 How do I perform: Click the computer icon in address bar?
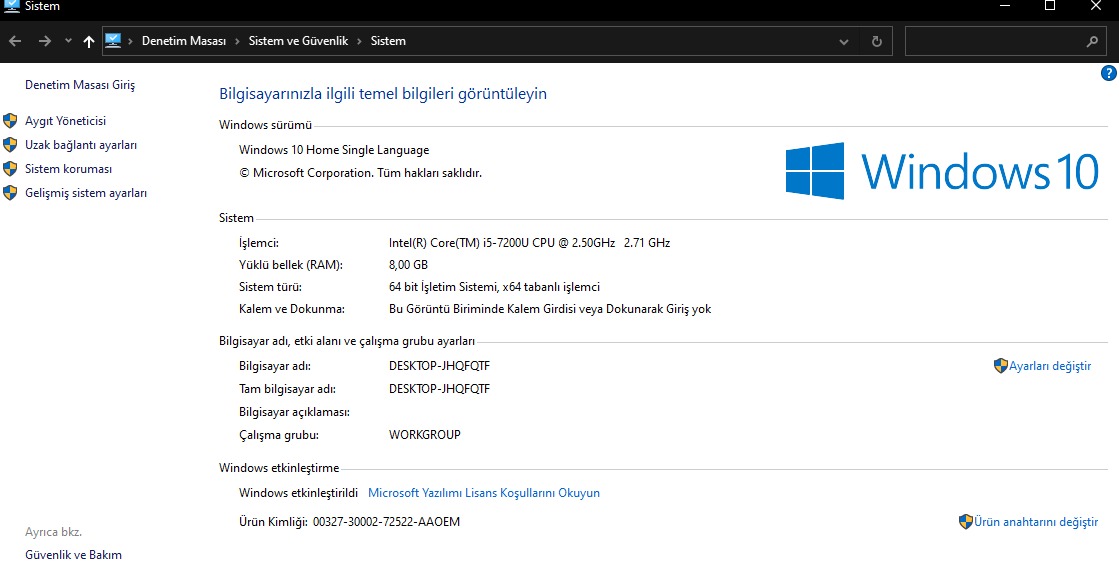tap(113, 41)
